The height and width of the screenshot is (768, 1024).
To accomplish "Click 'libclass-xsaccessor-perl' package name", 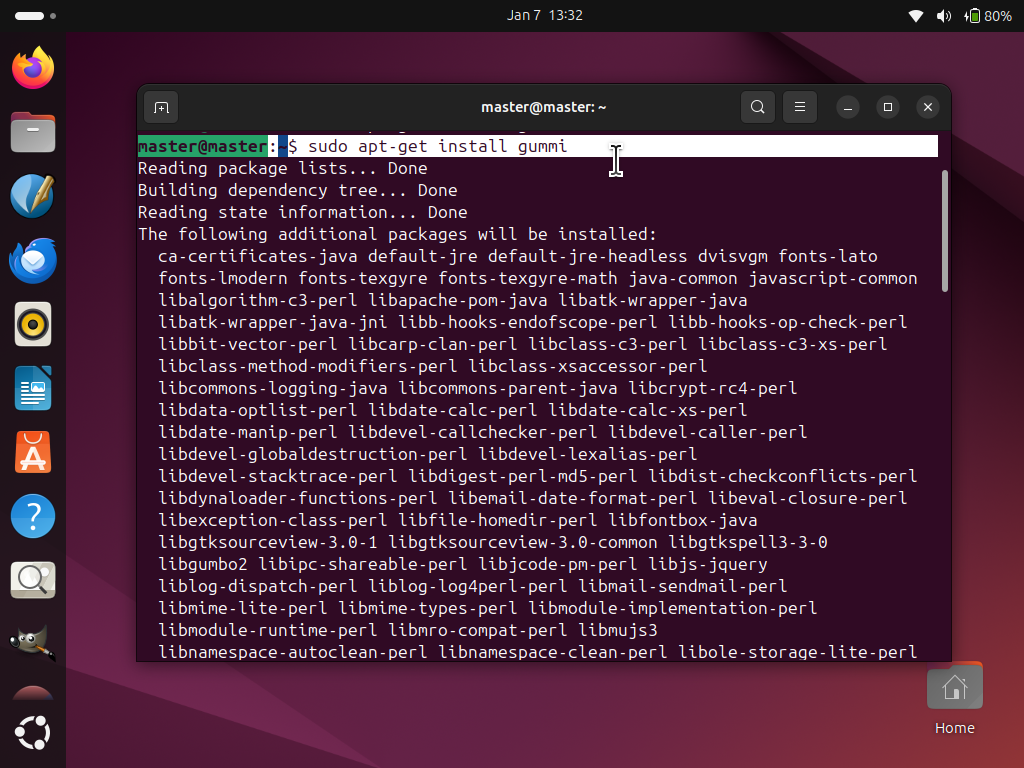I will point(588,366).
